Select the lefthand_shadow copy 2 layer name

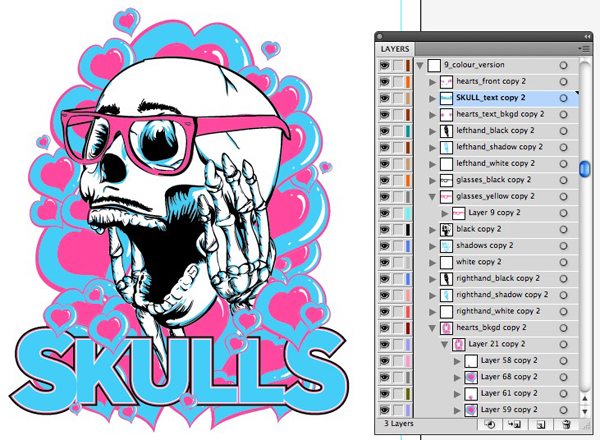coord(499,147)
